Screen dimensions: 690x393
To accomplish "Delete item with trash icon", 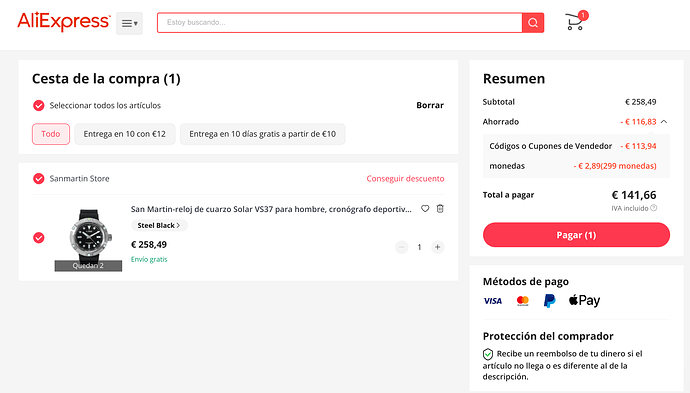I will point(440,209).
